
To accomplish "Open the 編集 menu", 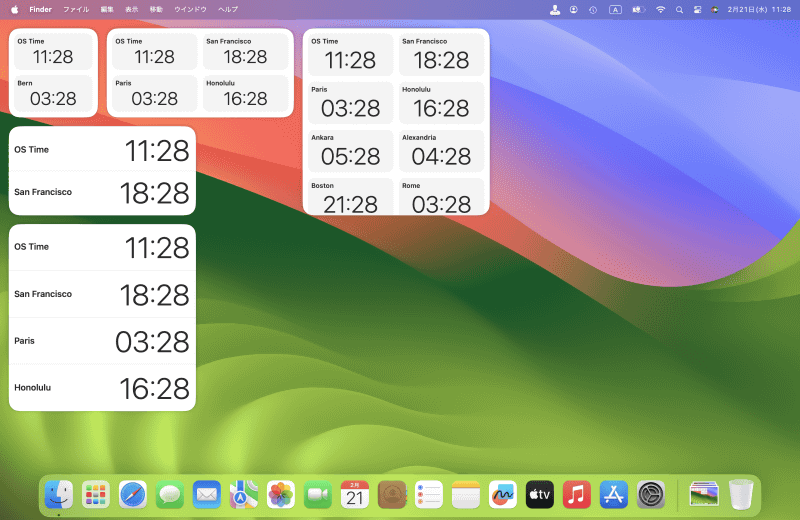I will pos(107,9).
